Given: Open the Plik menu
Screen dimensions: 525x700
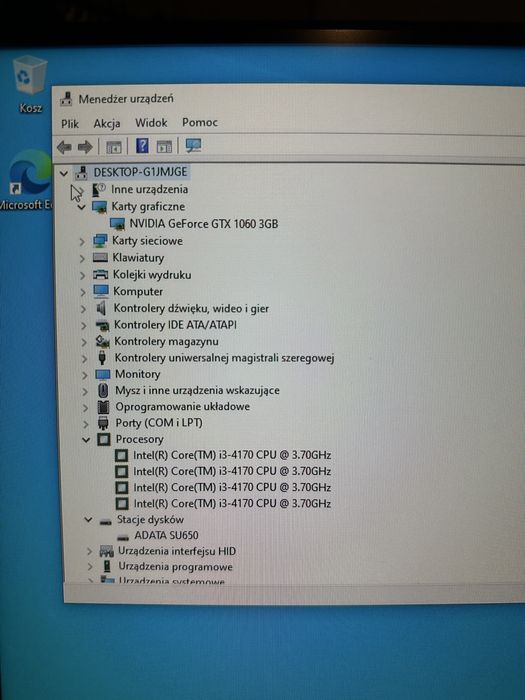Looking at the screenshot, I should tap(70, 124).
